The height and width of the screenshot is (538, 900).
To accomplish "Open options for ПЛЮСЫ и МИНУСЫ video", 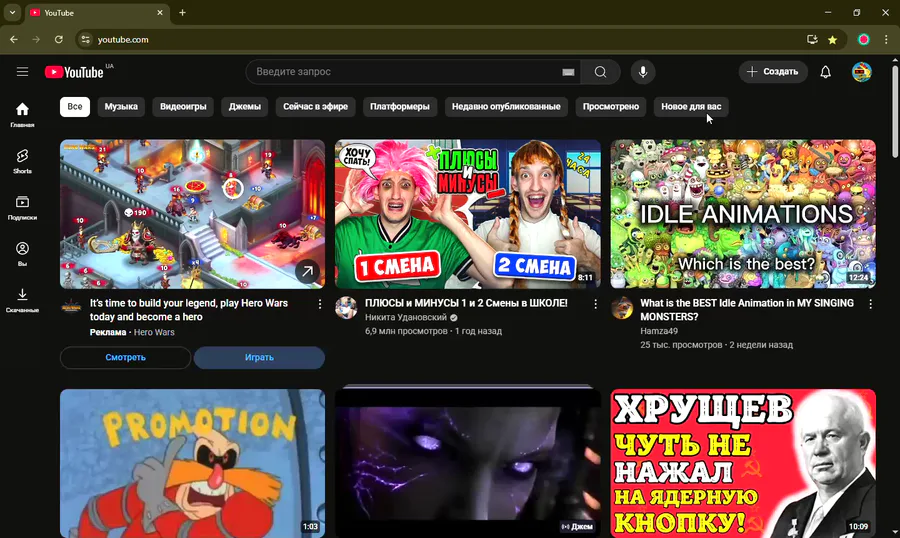I will point(595,304).
